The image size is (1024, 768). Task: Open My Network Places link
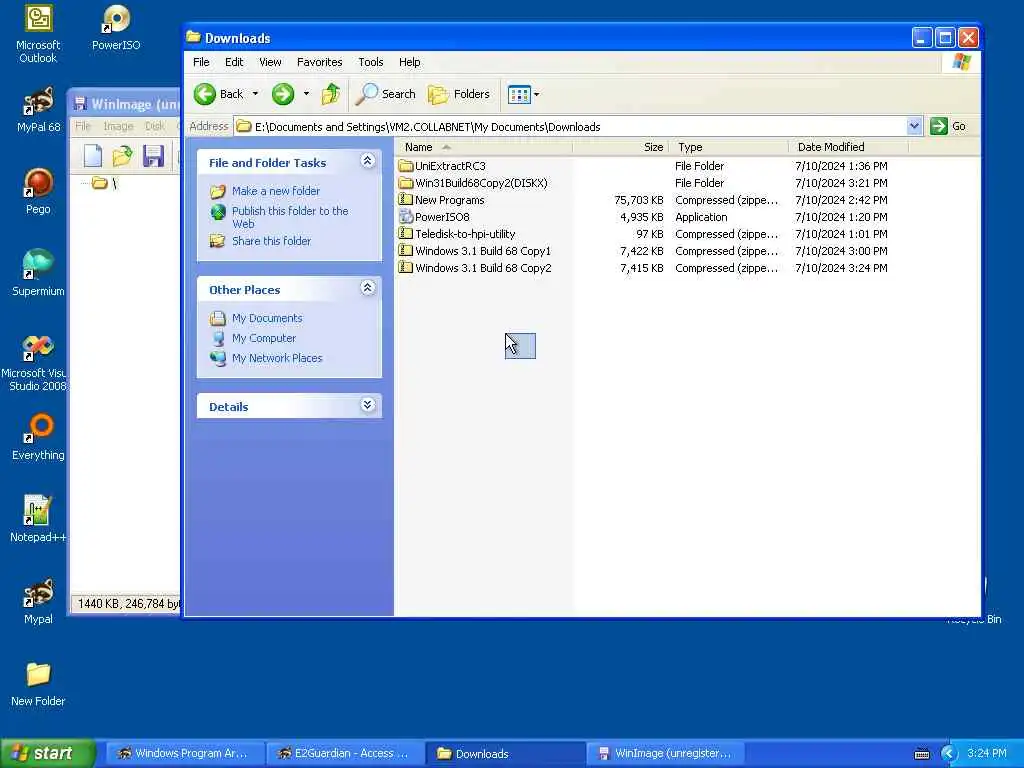(277, 358)
